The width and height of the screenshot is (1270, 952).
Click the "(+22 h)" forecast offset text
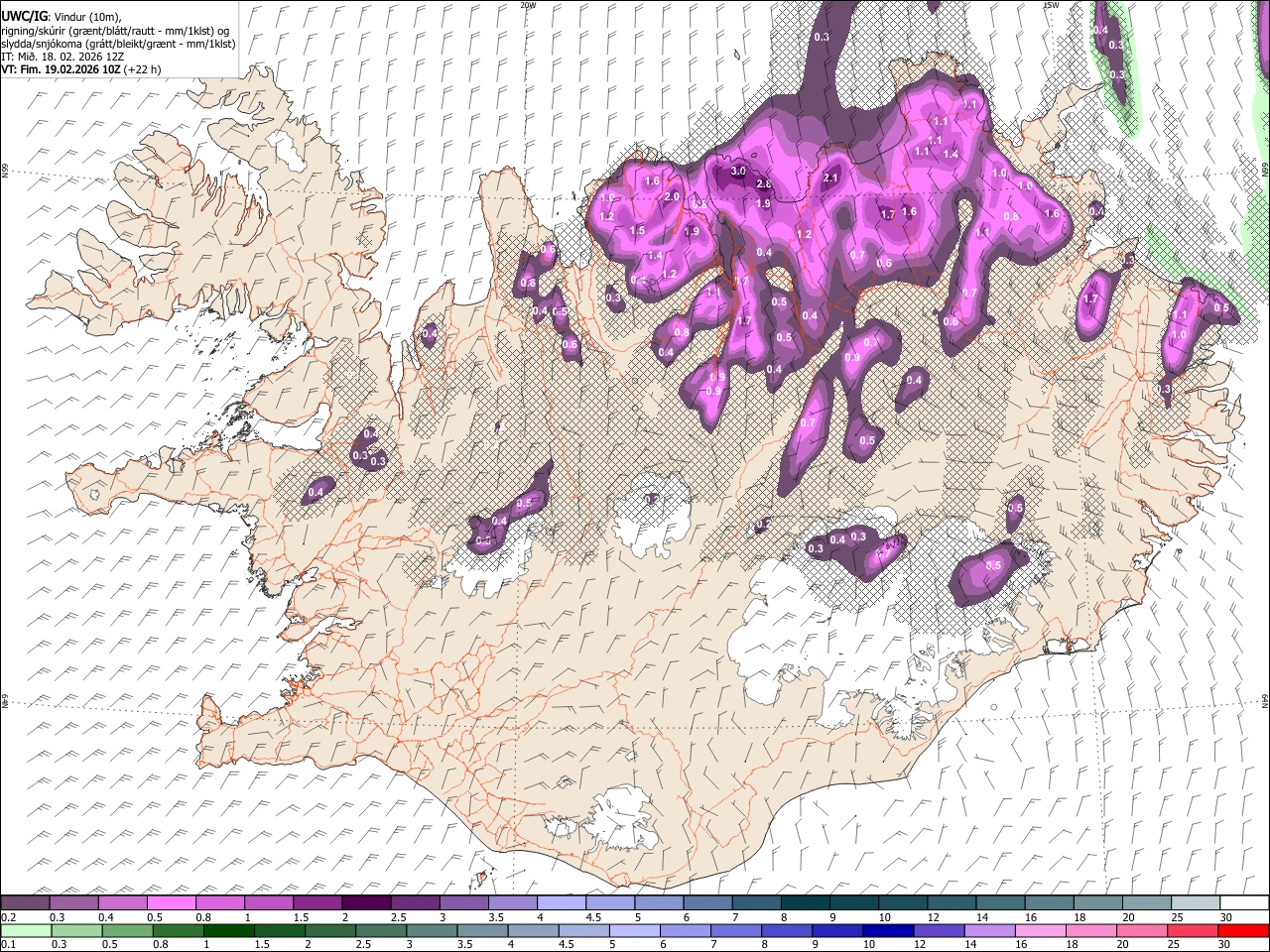(142, 69)
